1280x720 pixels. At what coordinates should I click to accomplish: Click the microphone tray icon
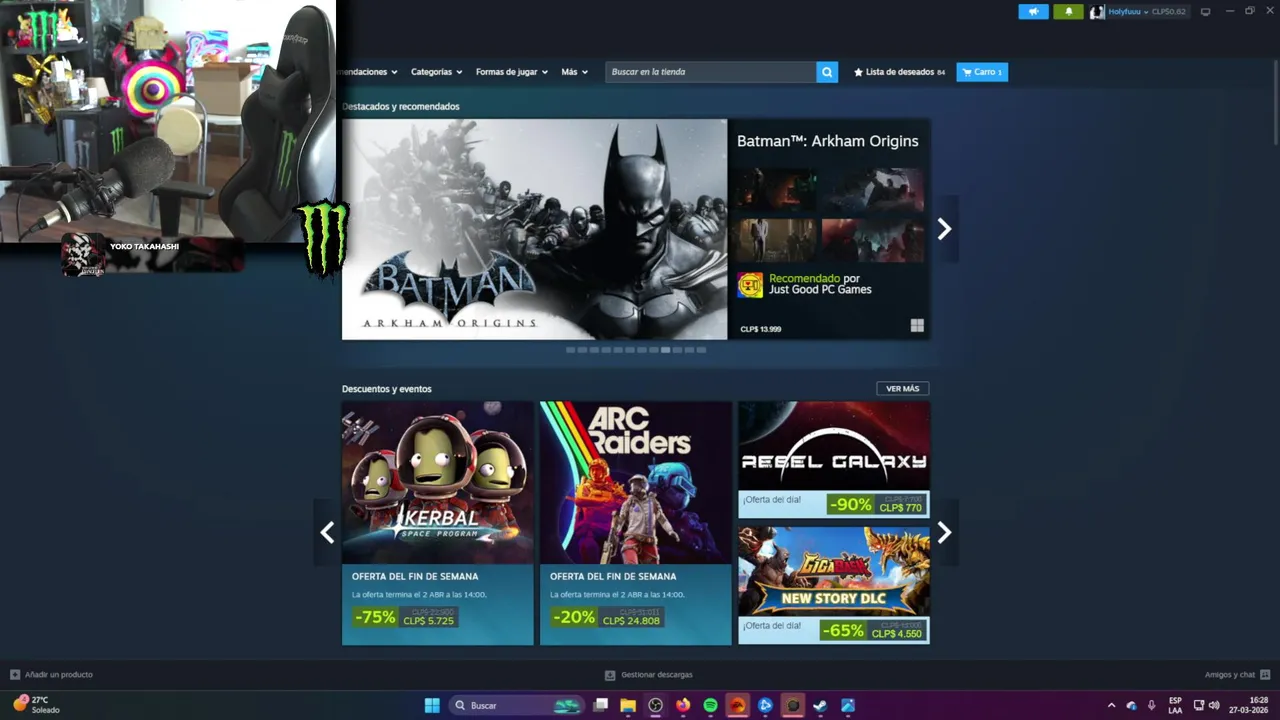1151,705
